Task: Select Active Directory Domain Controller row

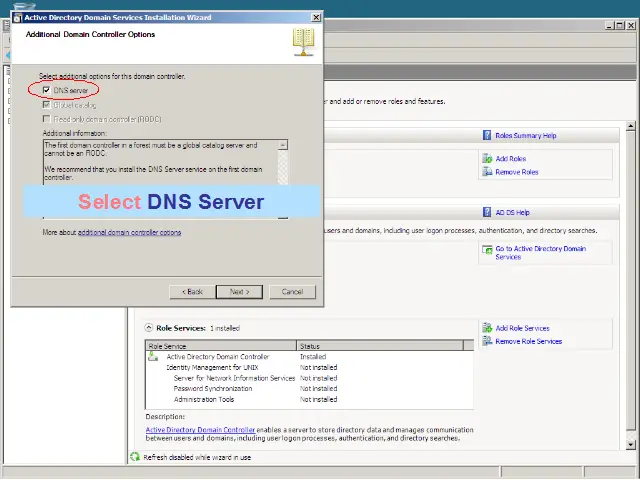Action: (309, 357)
